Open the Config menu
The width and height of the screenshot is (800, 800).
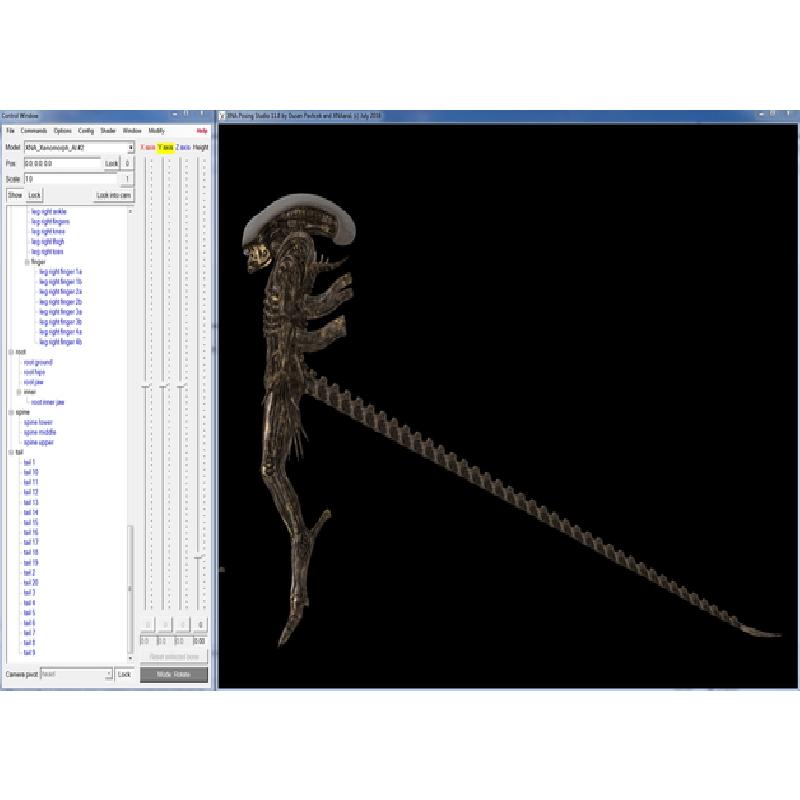tap(86, 131)
